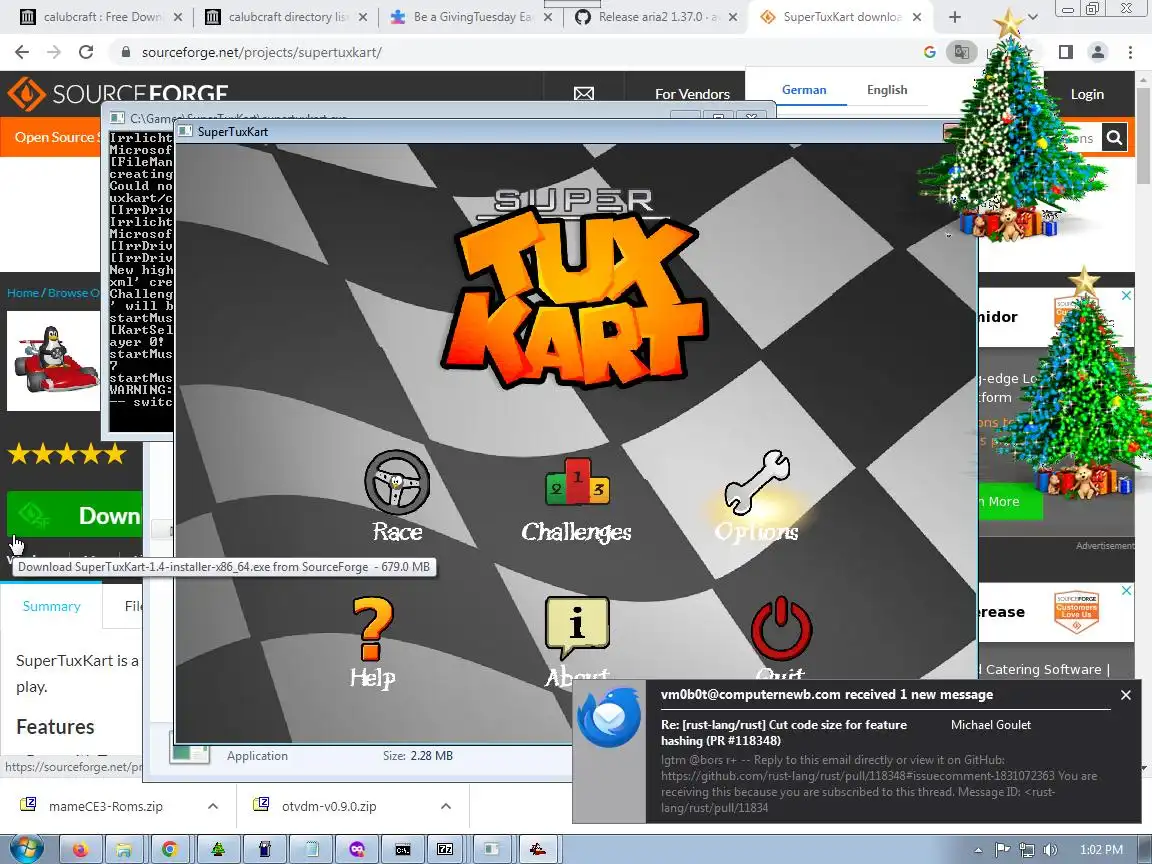The image size is (1152, 864).
Task: Open the Challenges podium icon
Action: [x=577, y=482]
